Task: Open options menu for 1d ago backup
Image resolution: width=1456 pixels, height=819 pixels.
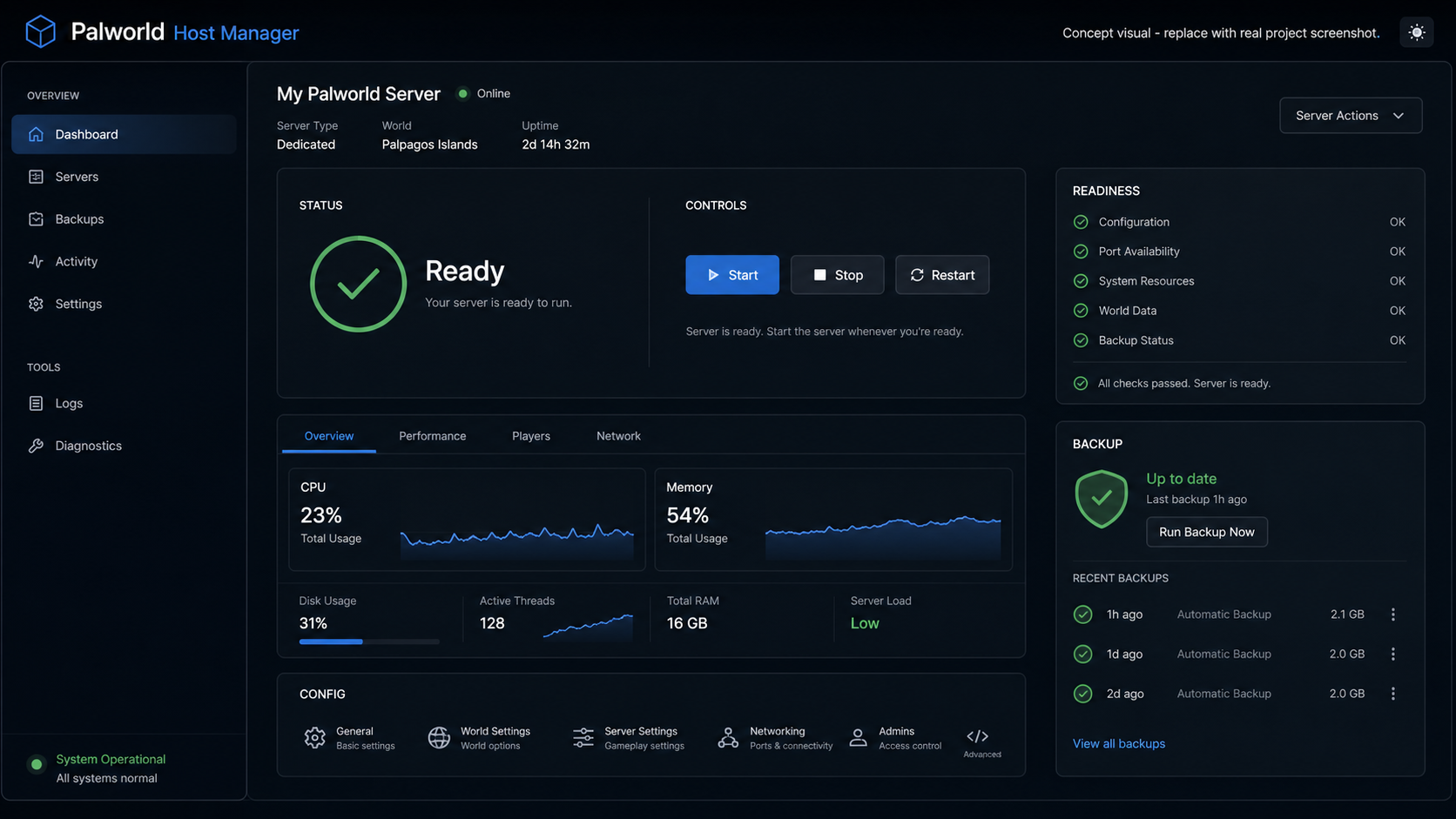Action: coord(1393,654)
